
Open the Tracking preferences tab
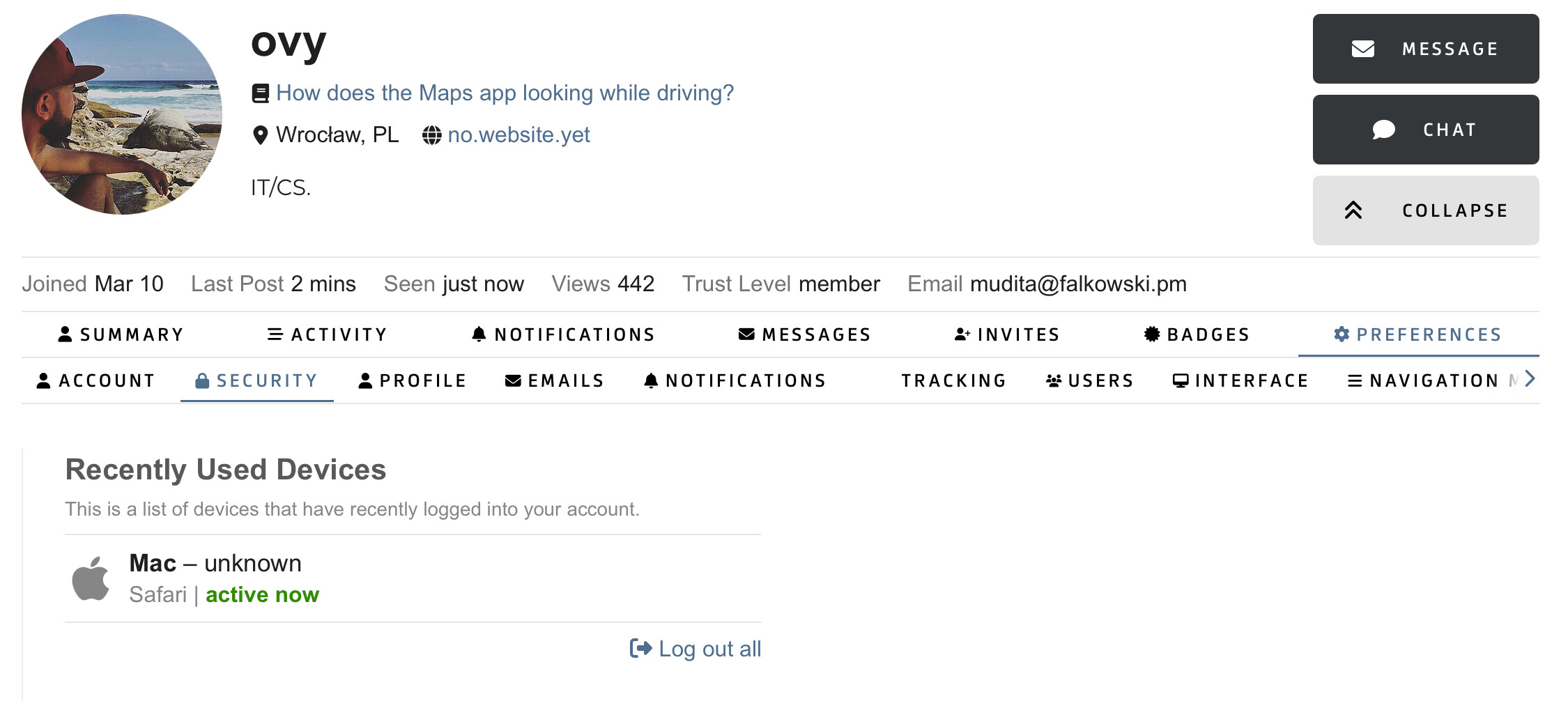tap(953, 380)
